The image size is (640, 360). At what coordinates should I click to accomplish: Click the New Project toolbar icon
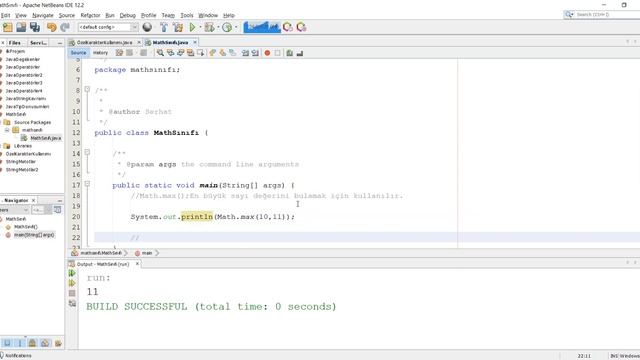(x=8, y=27)
